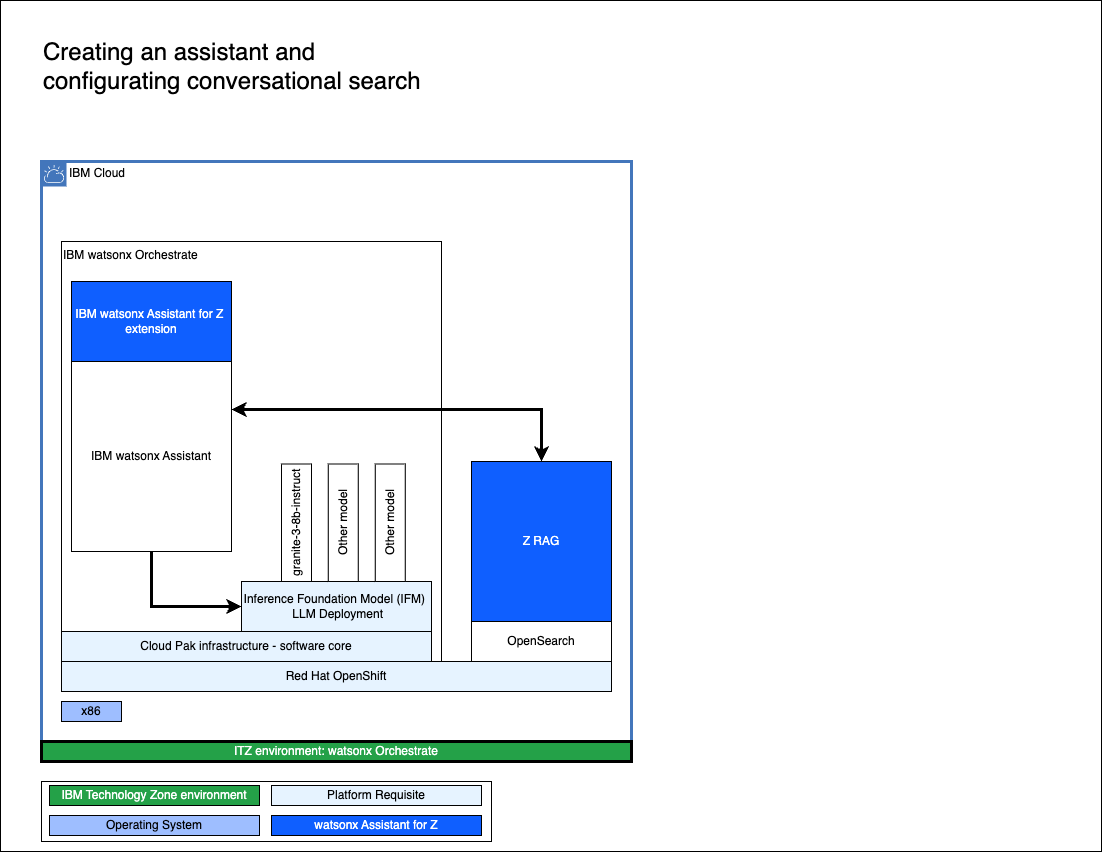
Task: Click the blue Z RAG block
Action: [541, 541]
